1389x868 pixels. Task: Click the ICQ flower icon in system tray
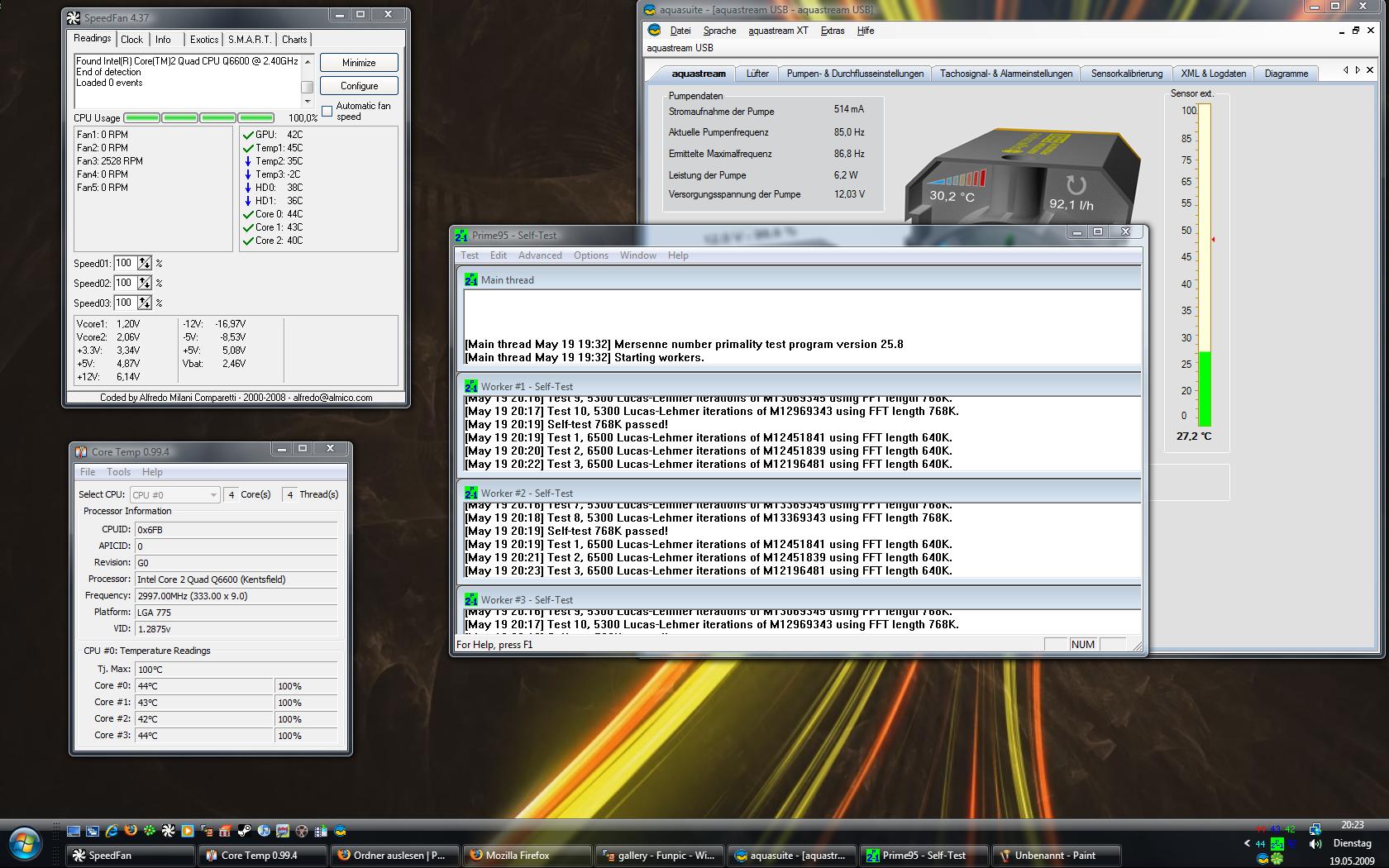[1277, 859]
